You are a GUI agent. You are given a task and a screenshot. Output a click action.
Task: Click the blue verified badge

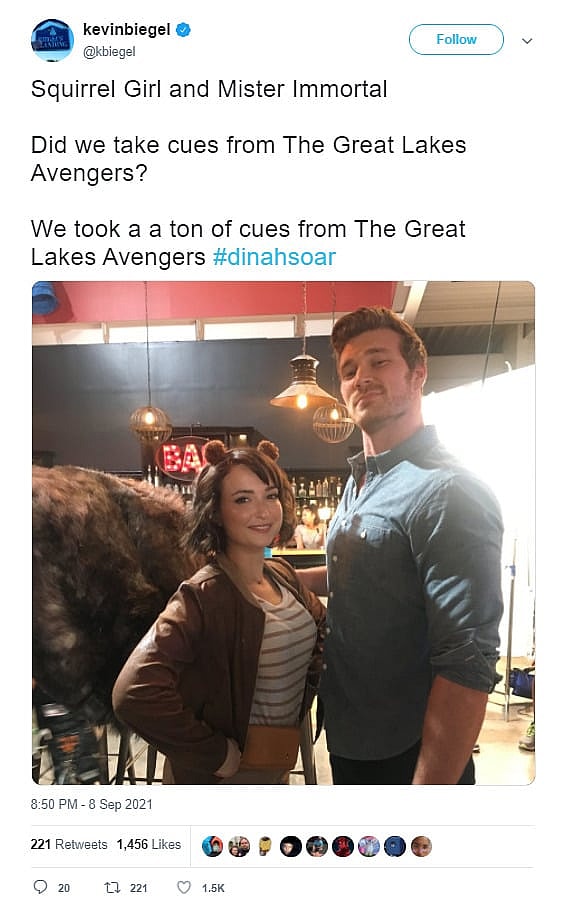pyautogui.click(x=183, y=30)
